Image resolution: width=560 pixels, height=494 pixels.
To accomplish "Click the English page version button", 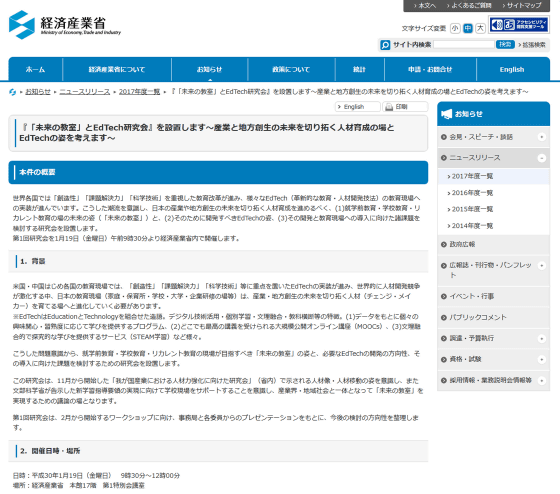I will 358,107.
